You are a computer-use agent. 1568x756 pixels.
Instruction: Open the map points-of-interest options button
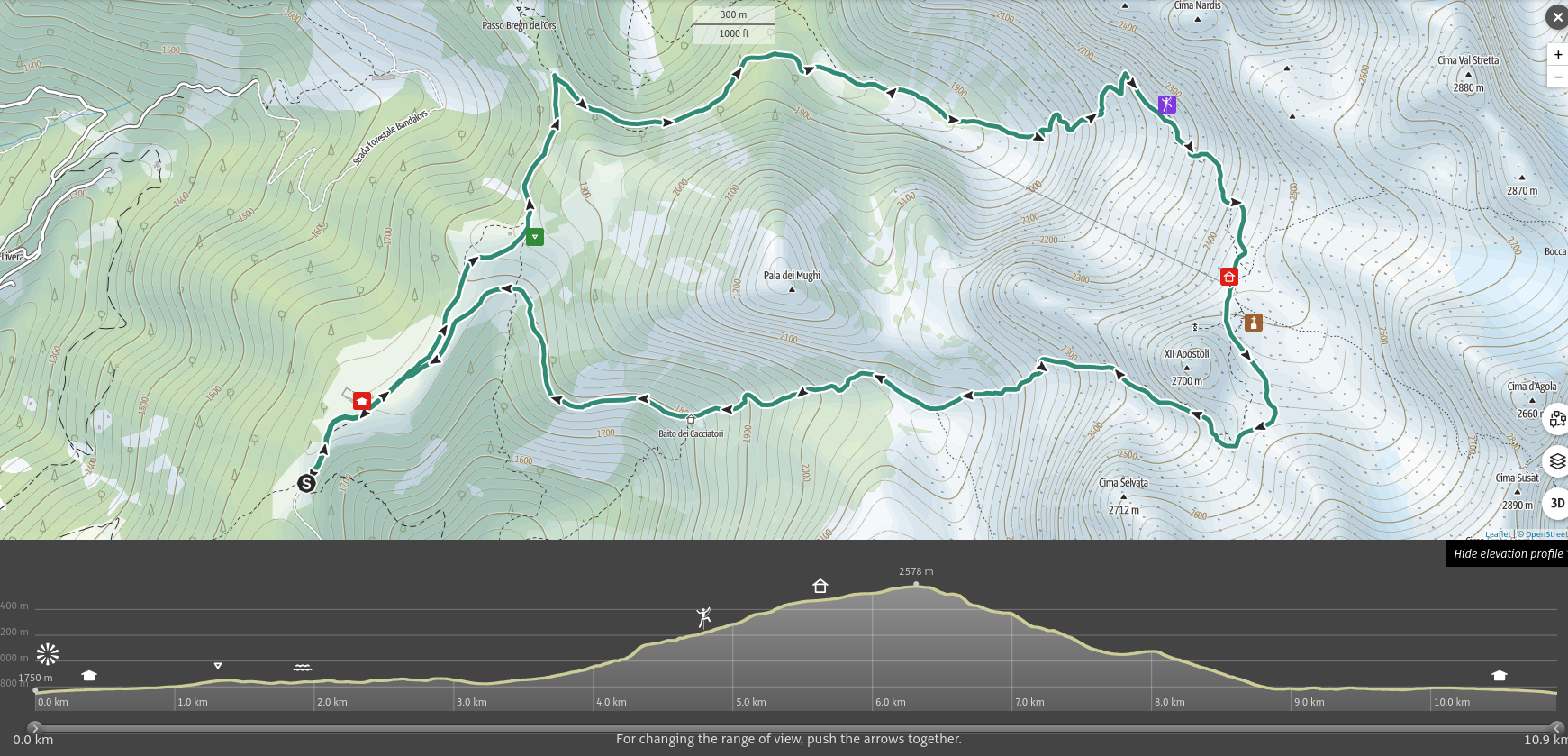[1557, 419]
